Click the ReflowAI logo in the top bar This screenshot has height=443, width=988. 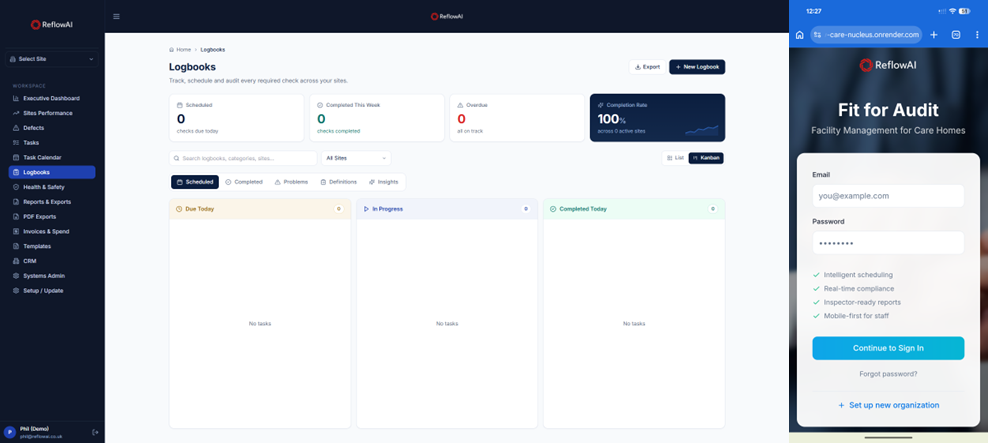click(x=447, y=16)
